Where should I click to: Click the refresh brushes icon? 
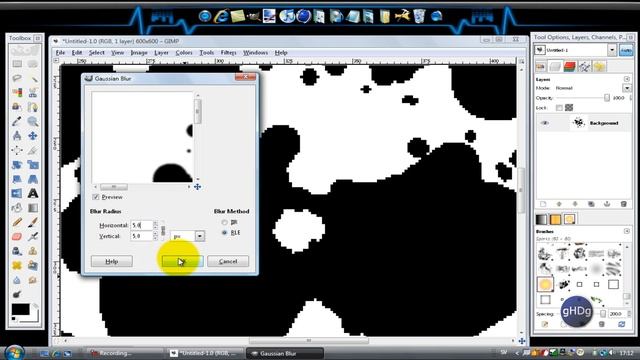point(621,324)
